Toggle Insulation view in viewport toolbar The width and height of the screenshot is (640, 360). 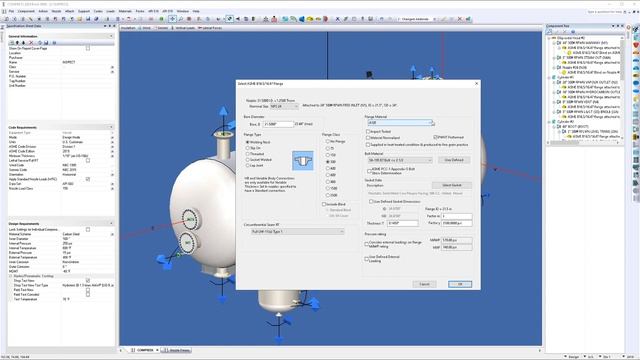(x=128, y=28)
